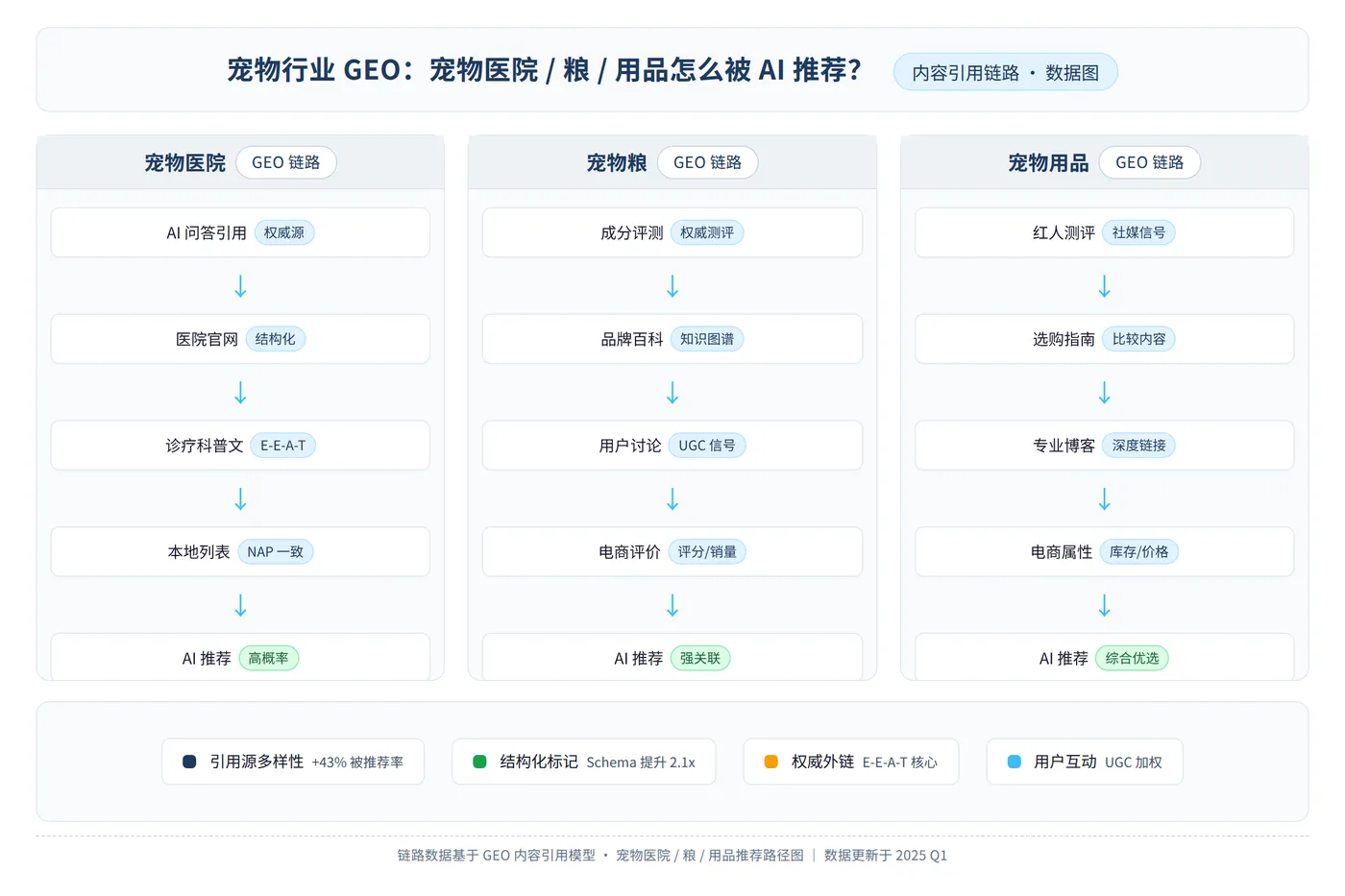Click the 本地列表 text
Image resolution: width=1345 pixels, height=896 pixels.
pos(199,552)
